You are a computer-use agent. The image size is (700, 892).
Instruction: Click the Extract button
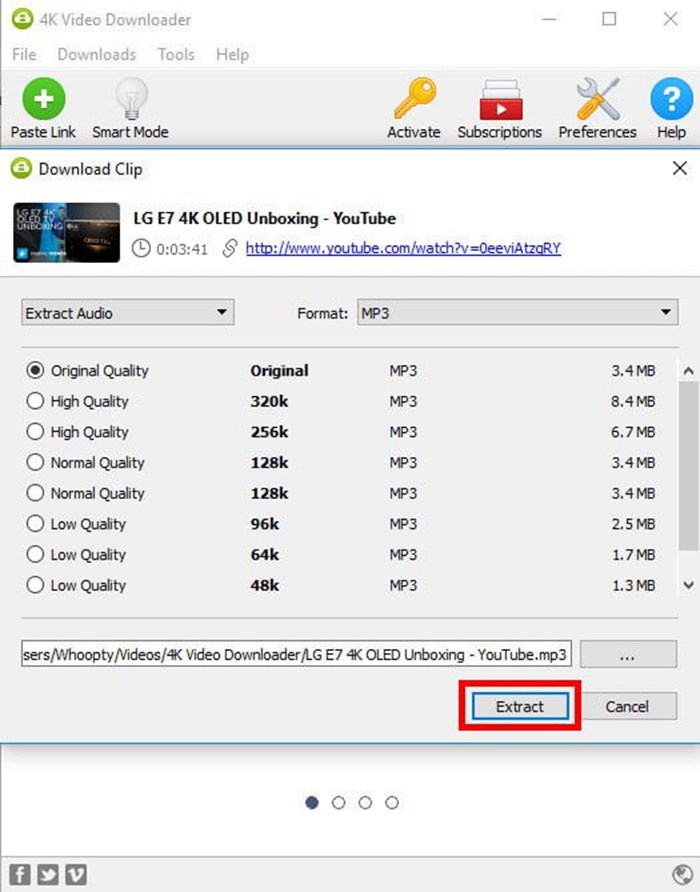pyautogui.click(x=520, y=706)
